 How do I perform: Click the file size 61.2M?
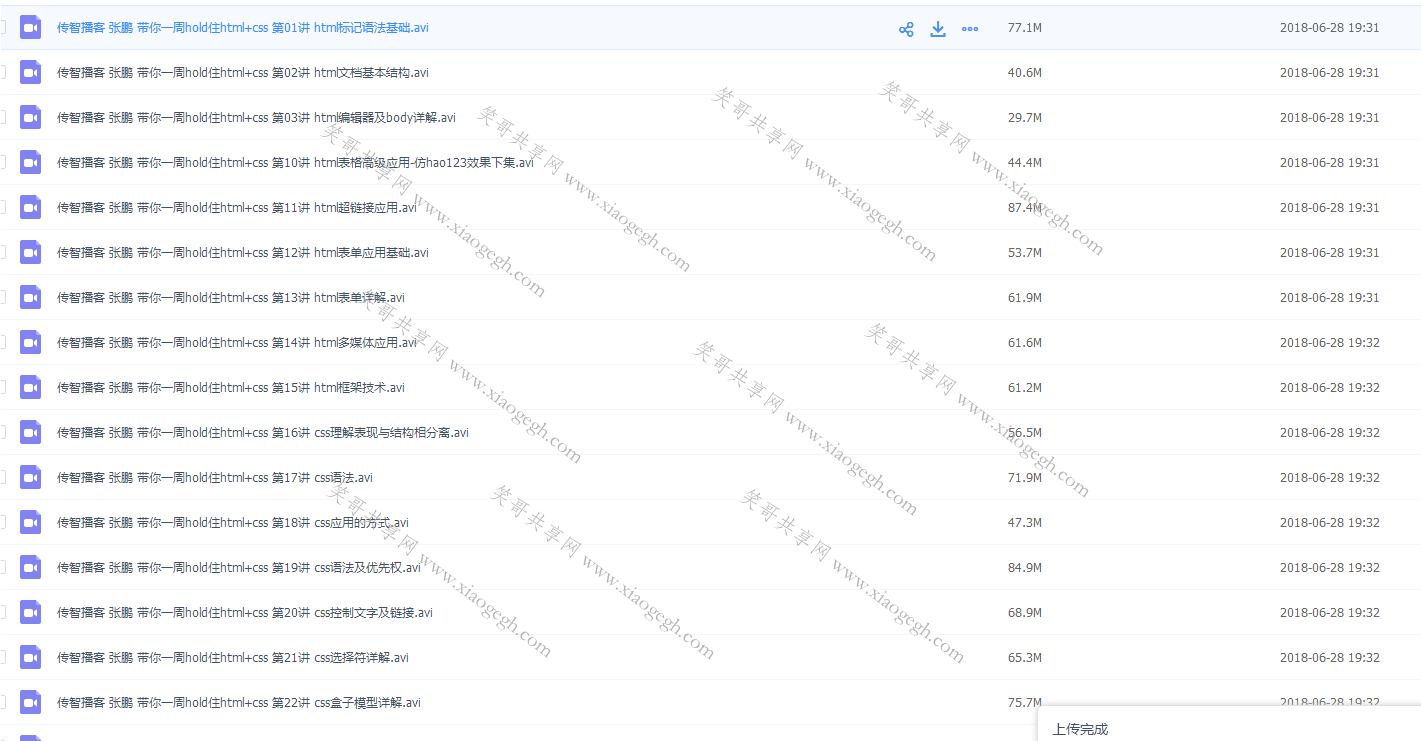(1025, 388)
